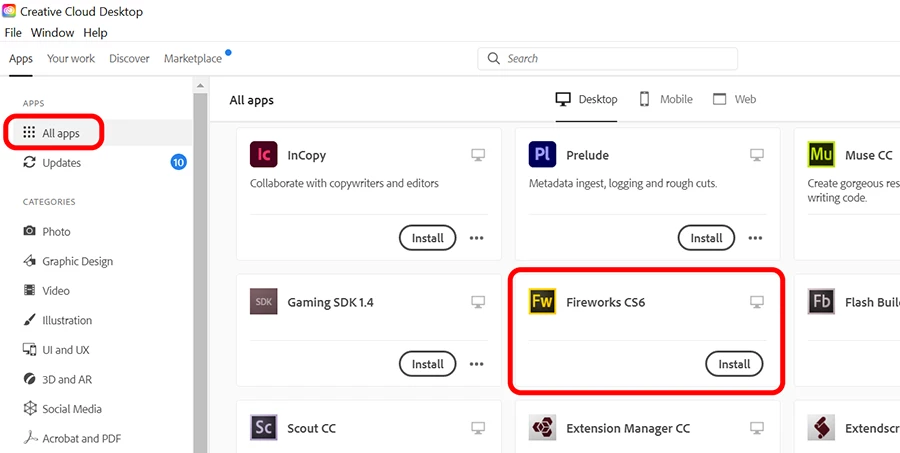Screen dimensions: 900x453
Task: Click the Fireworks CS6 title text
Action: tap(606, 302)
